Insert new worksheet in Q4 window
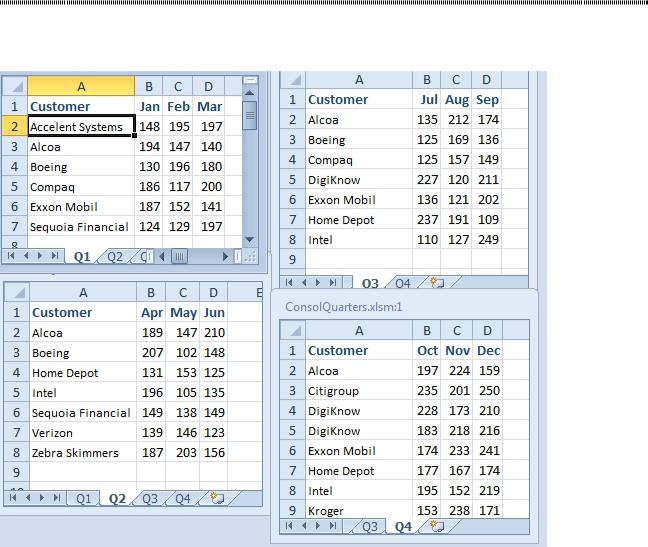The height and width of the screenshot is (547, 648). [436, 526]
